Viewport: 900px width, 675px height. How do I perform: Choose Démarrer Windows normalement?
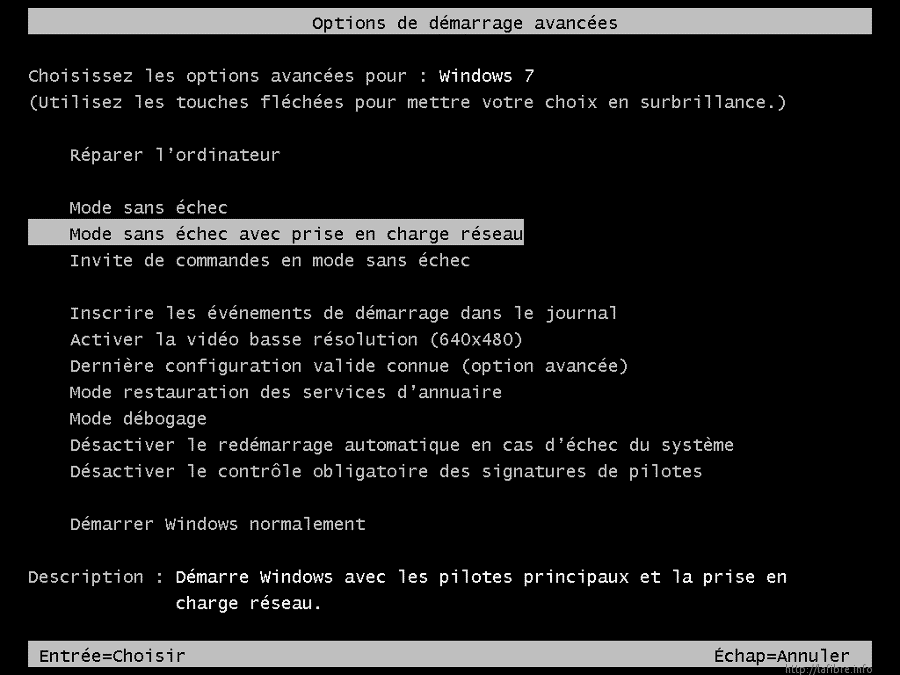[218, 524]
